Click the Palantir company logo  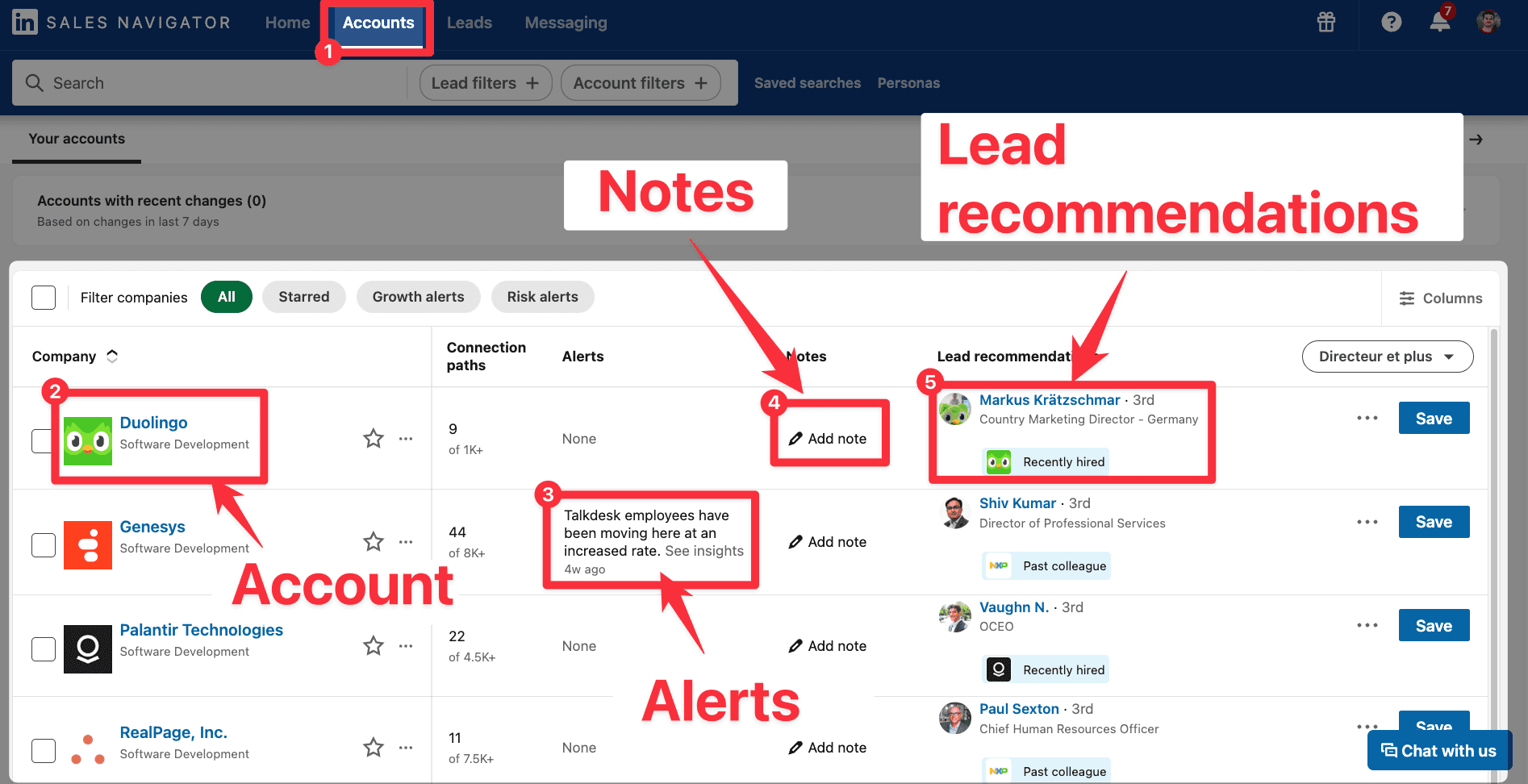point(88,649)
